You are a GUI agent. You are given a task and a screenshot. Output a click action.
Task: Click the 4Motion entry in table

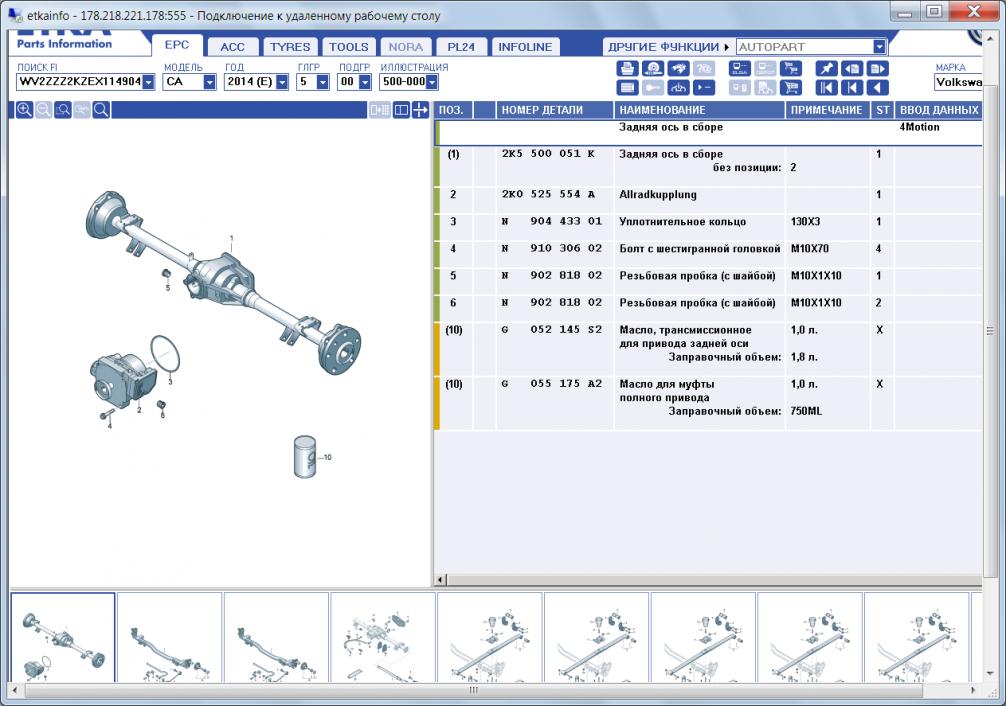click(919, 127)
